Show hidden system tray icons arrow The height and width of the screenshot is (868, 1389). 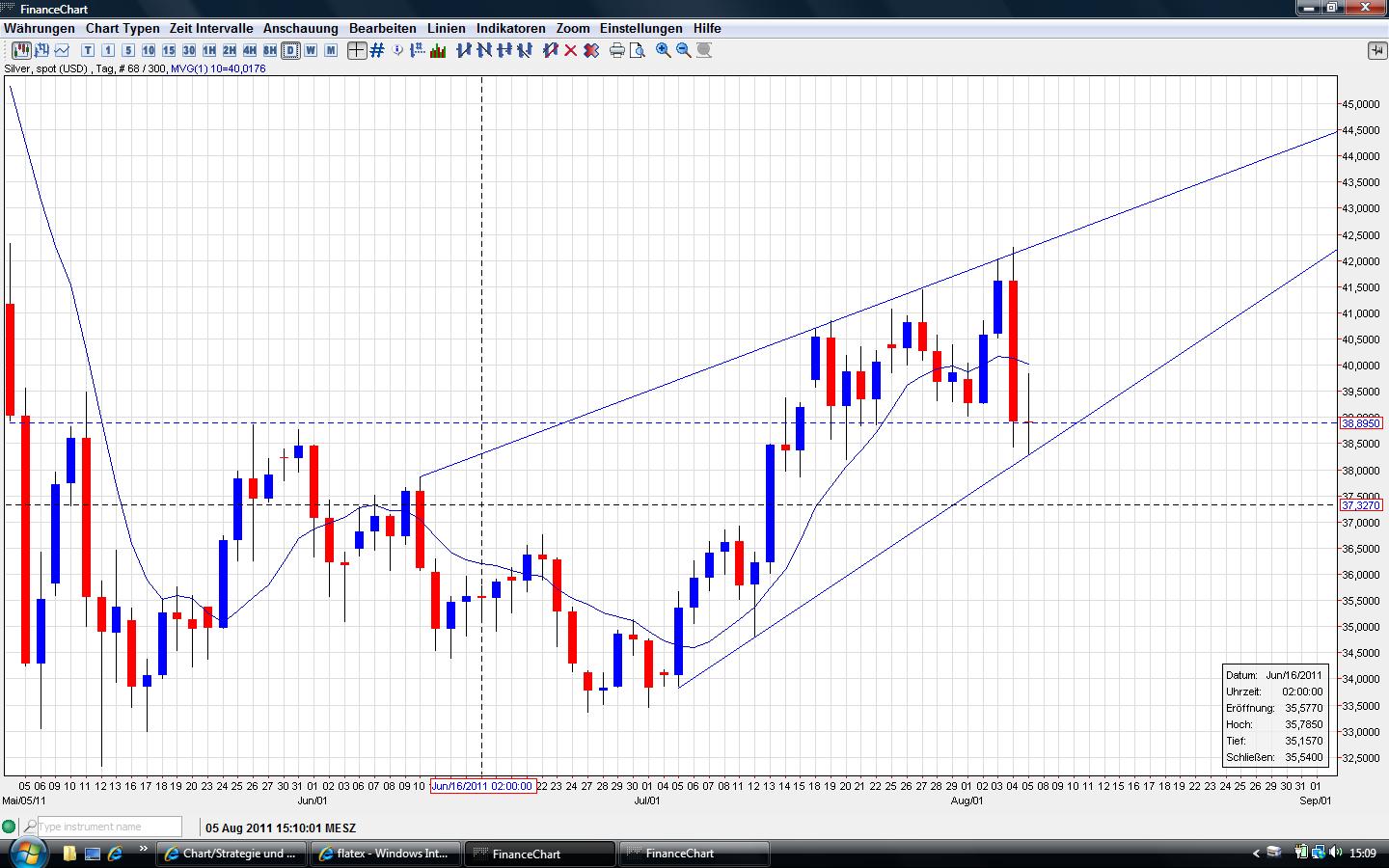coord(1256,854)
